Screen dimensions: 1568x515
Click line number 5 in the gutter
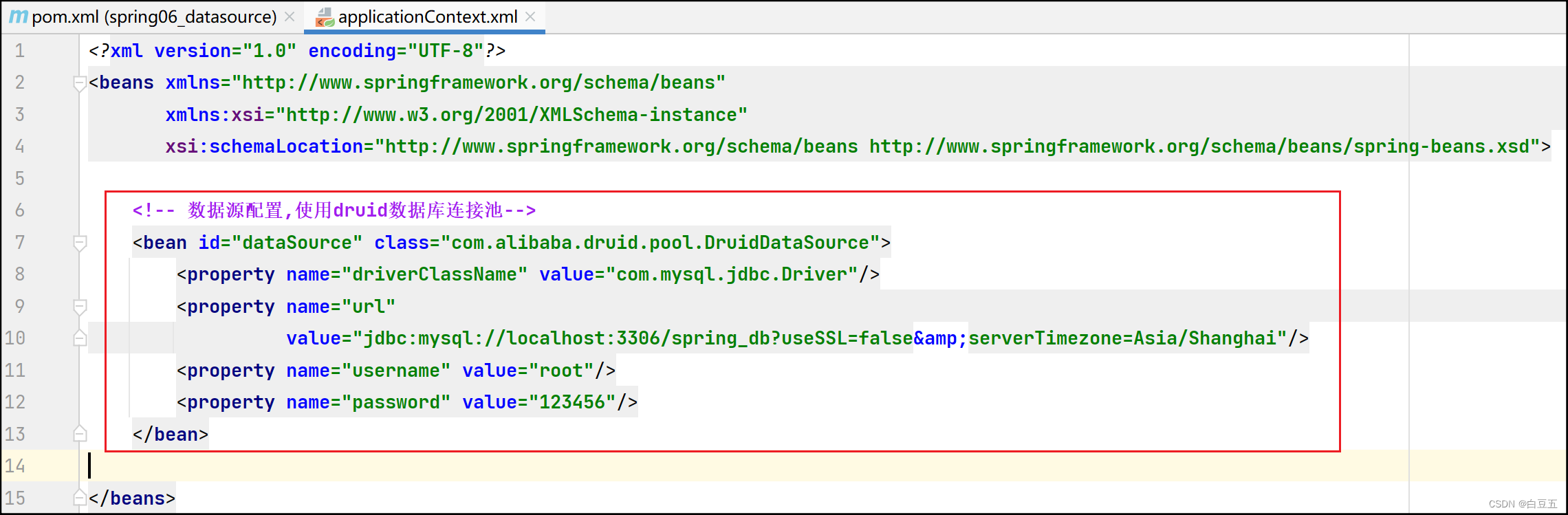[x=19, y=179]
